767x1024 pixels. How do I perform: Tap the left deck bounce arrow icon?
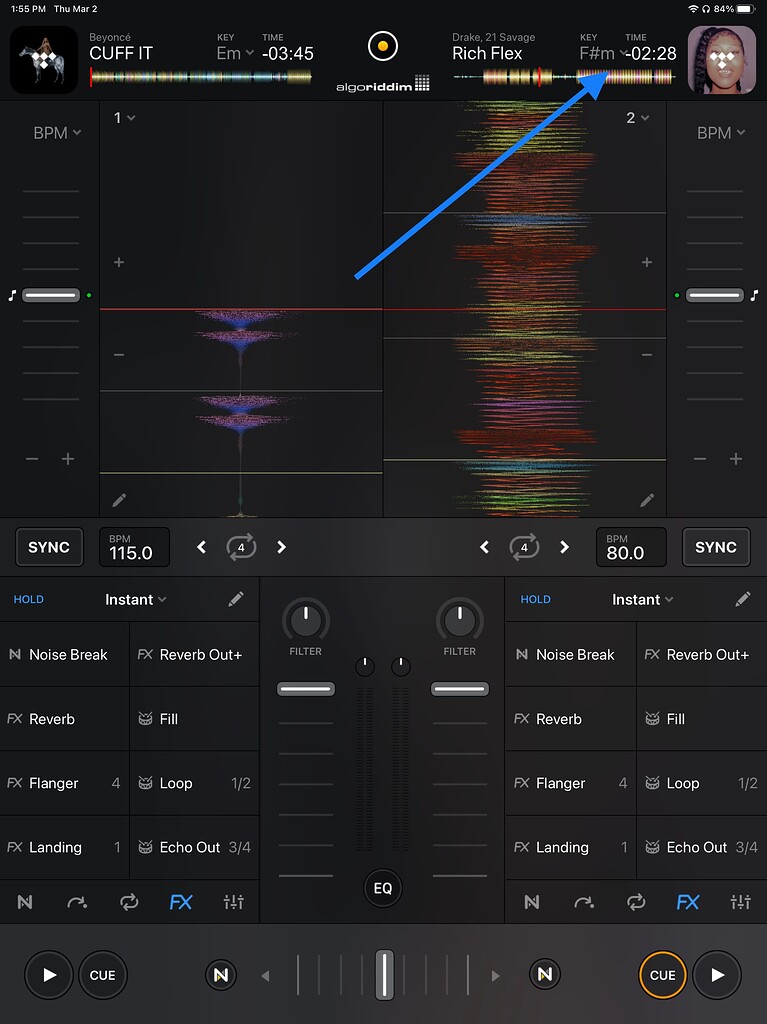[77, 902]
